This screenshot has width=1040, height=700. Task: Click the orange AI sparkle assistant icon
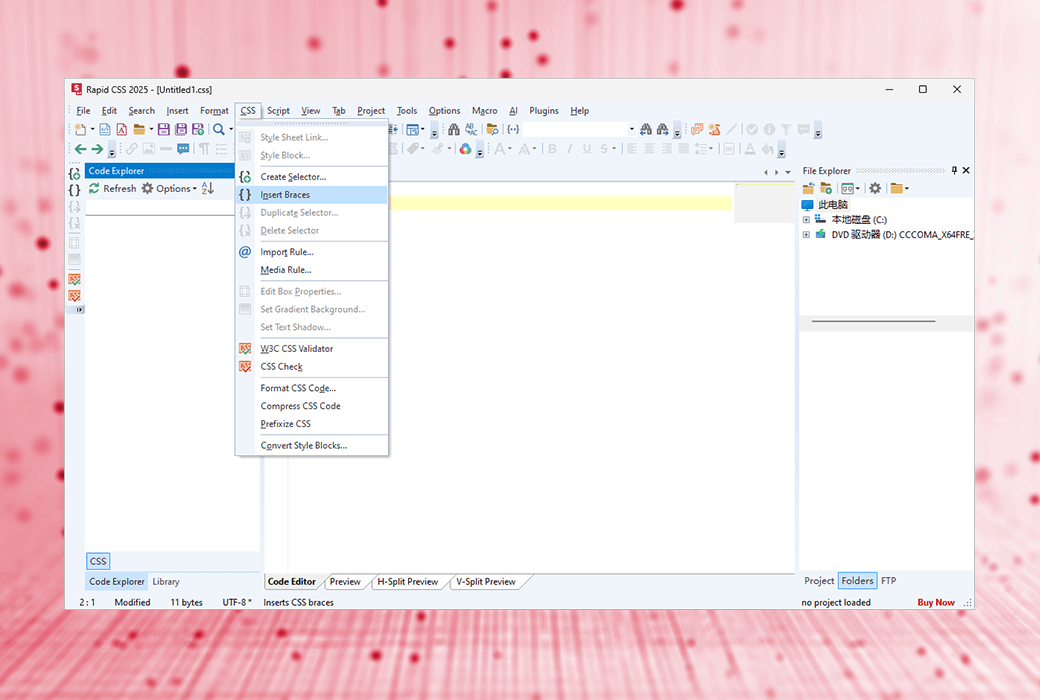coord(714,129)
